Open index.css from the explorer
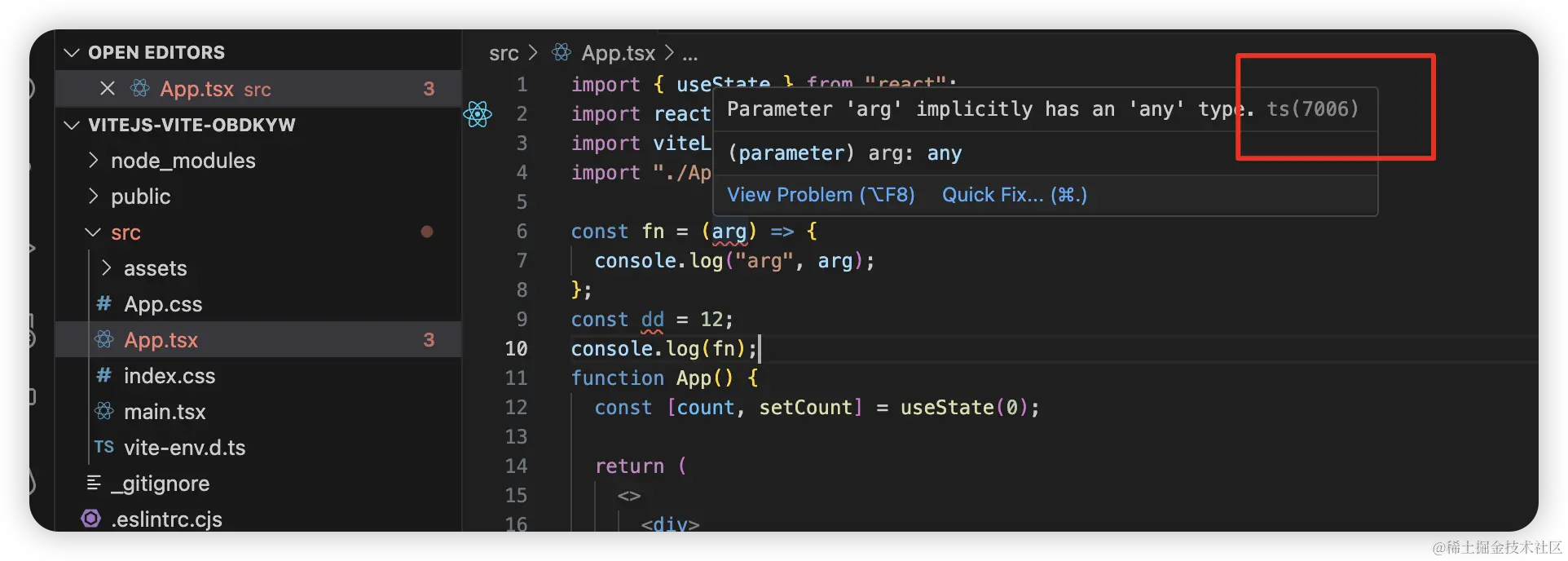Screen dimensions: 1568x561 170,376
